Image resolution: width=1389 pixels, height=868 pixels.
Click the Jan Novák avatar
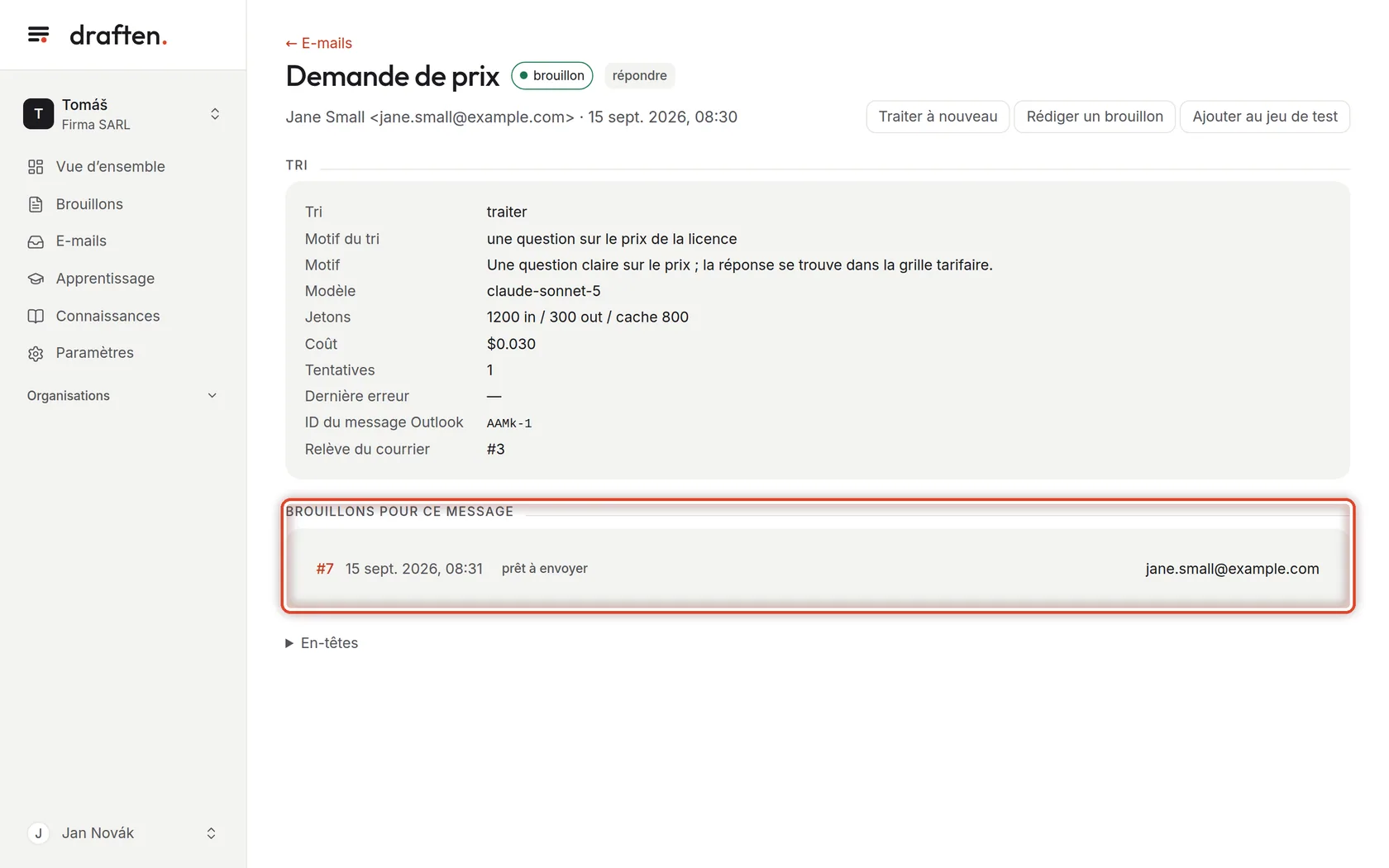pyautogui.click(x=38, y=833)
